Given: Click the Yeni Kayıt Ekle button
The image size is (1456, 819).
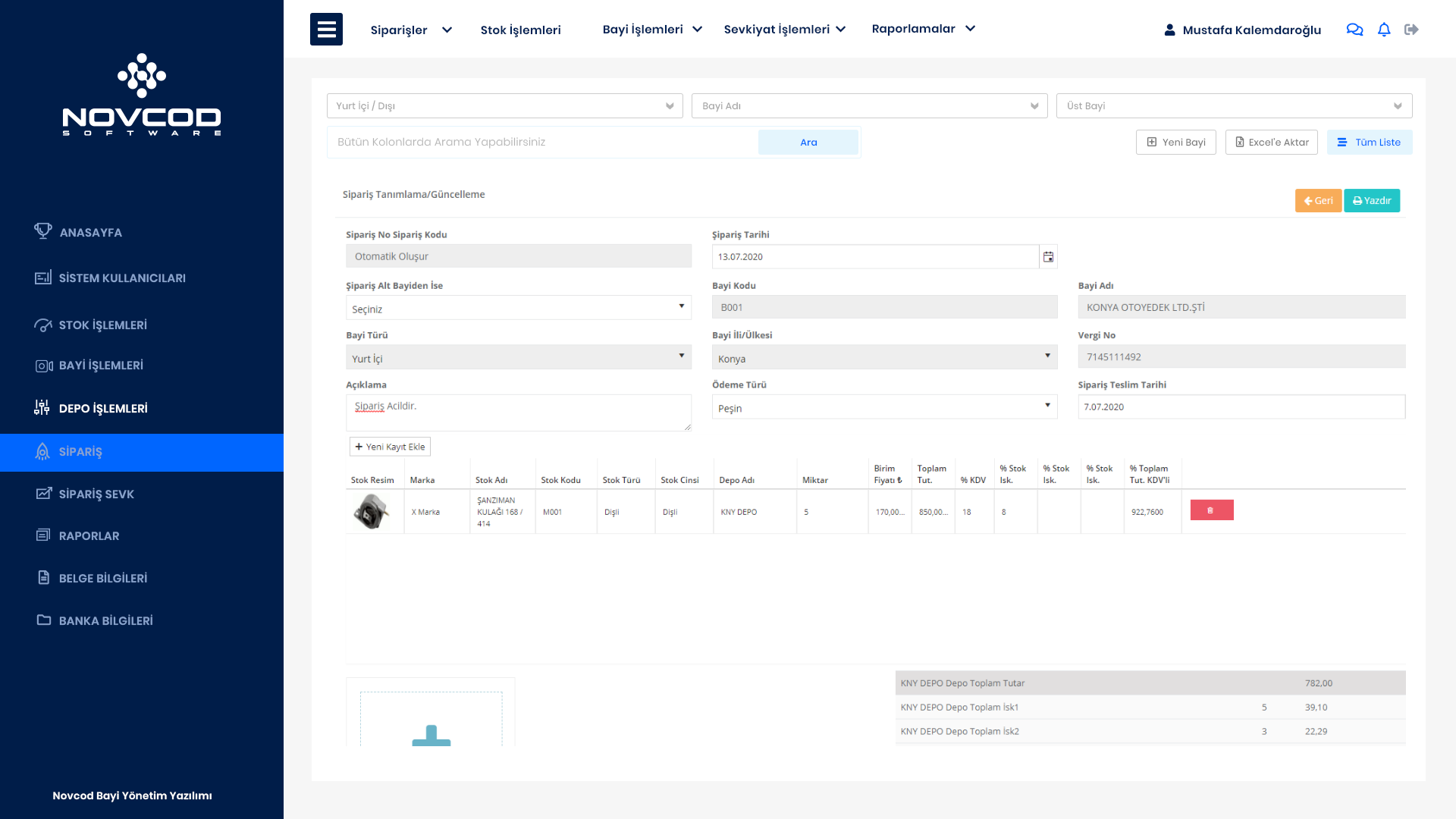Looking at the screenshot, I should (x=390, y=447).
